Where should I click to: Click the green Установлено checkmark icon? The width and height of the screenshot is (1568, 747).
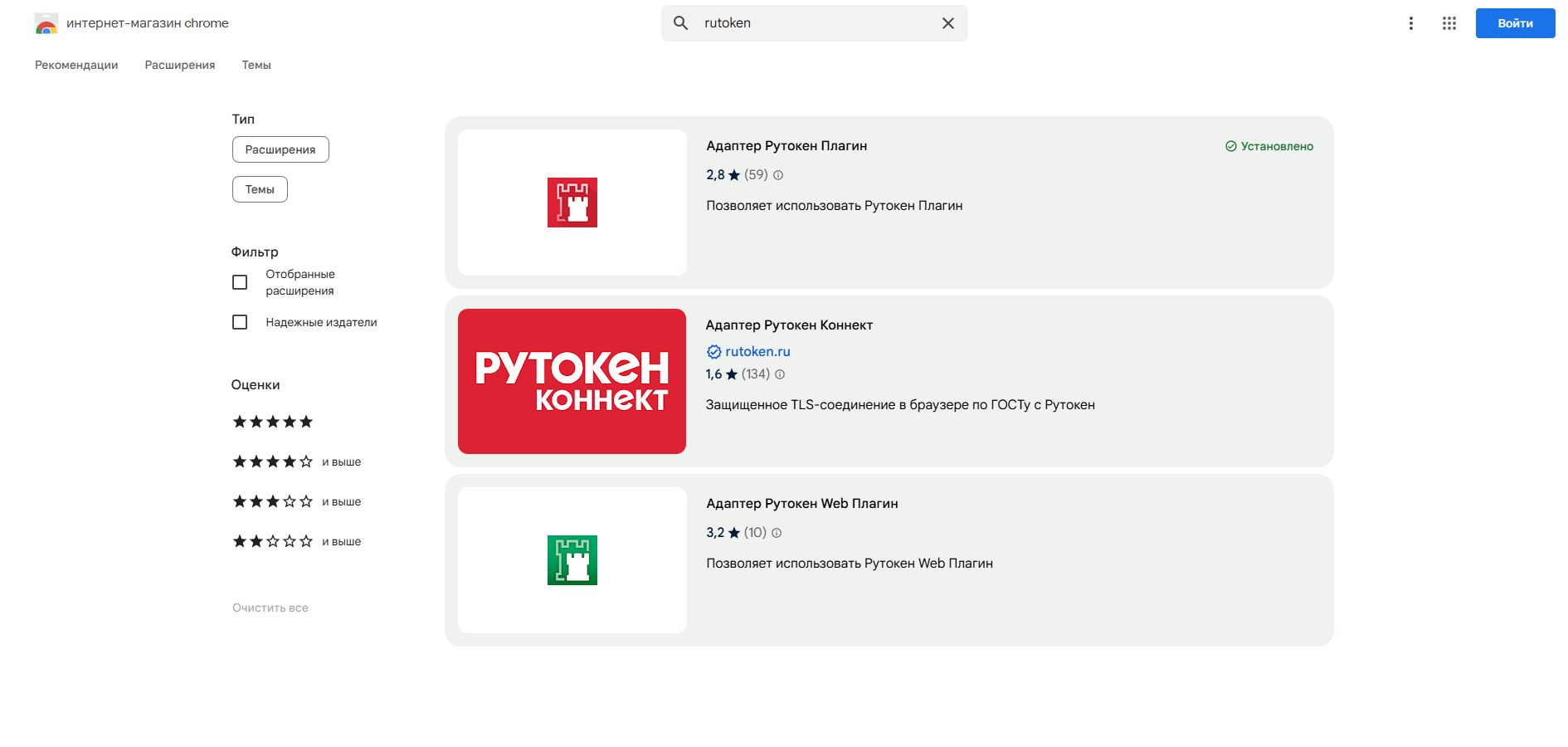coord(1231,146)
